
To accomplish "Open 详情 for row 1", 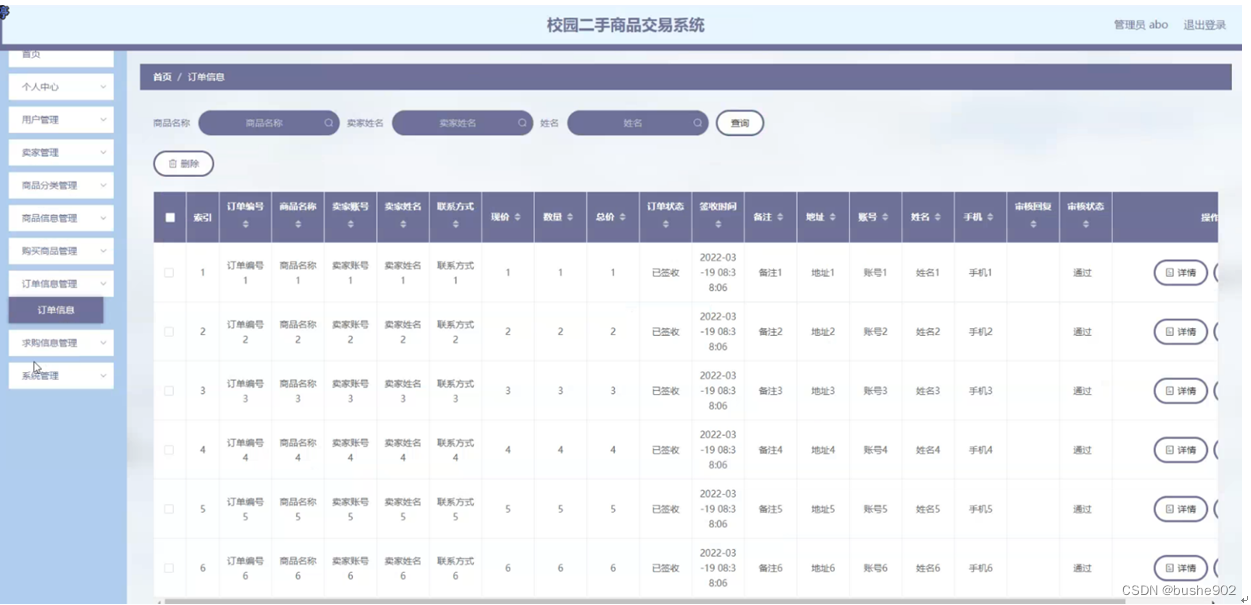I will coord(1181,273).
